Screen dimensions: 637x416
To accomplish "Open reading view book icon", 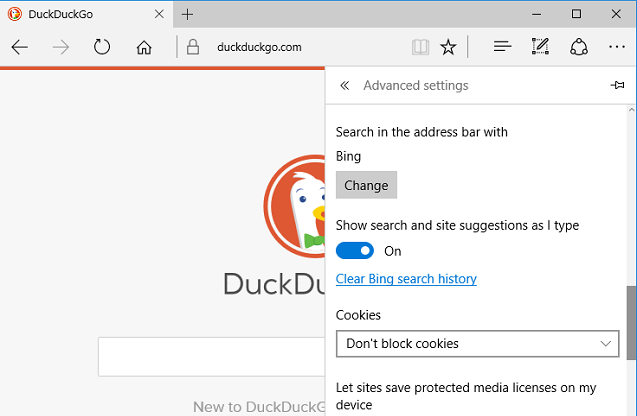I will pyautogui.click(x=420, y=47).
